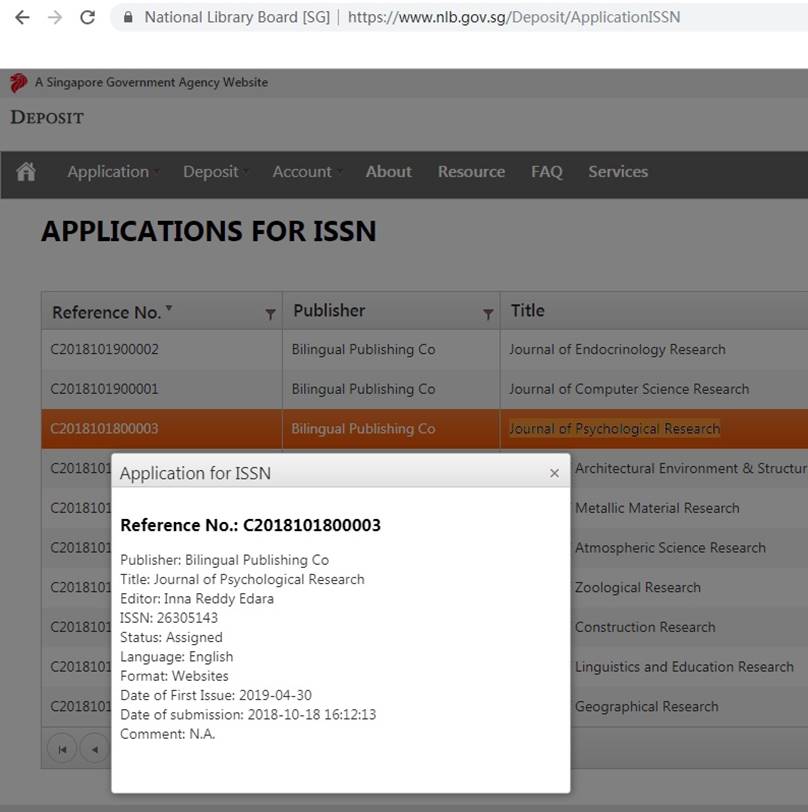This screenshot has width=808, height=812.
Task: Click Bilingual Publishing Co in Computer Science row
Action: click(x=363, y=389)
